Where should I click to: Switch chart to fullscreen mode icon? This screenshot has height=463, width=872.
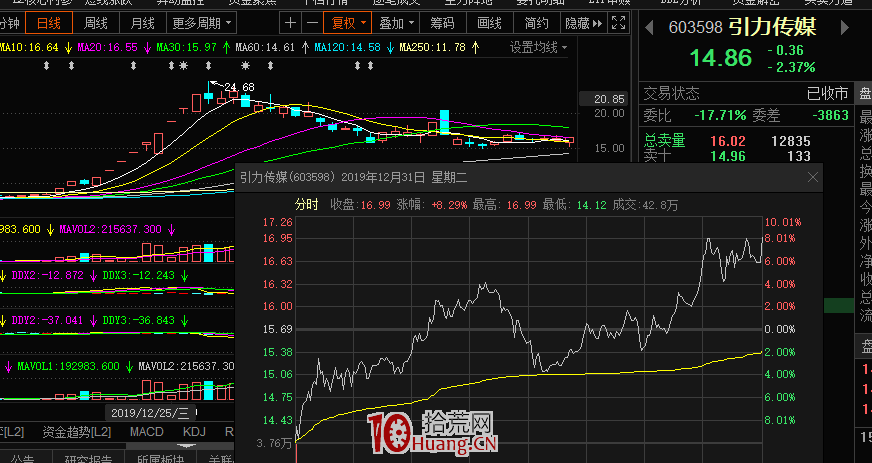coord(618,23)
